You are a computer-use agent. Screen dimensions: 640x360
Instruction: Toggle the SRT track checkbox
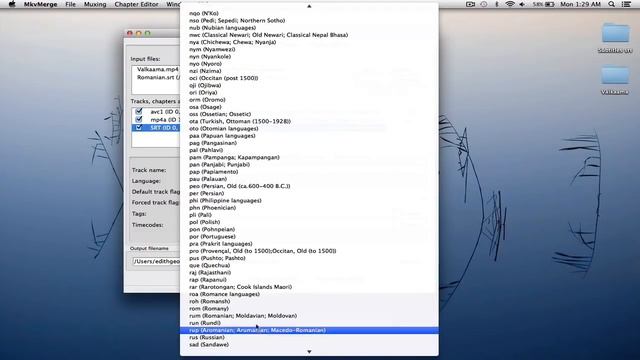(139, 127)
